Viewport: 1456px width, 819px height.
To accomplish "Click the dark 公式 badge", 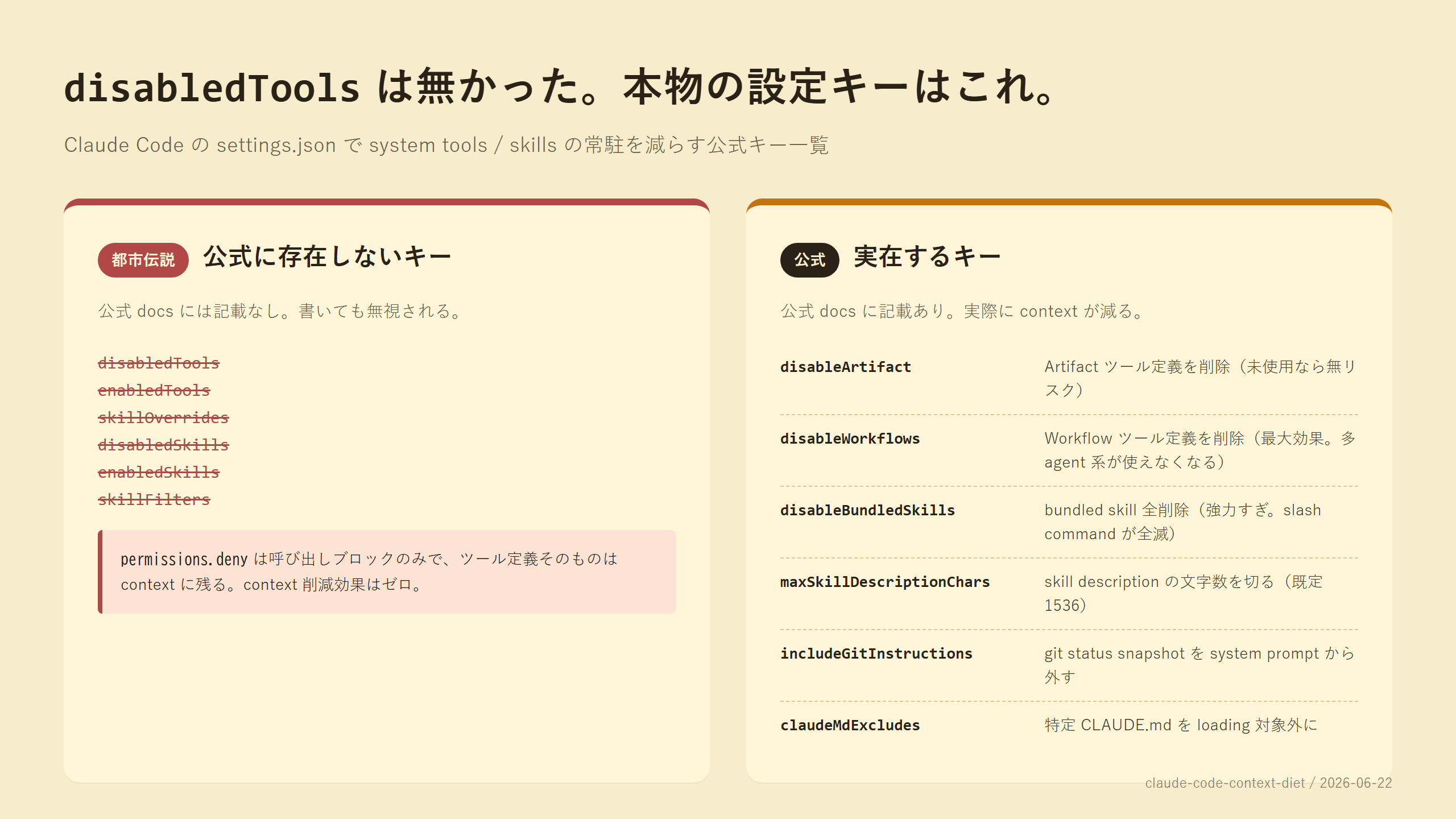I will [809, 260].
